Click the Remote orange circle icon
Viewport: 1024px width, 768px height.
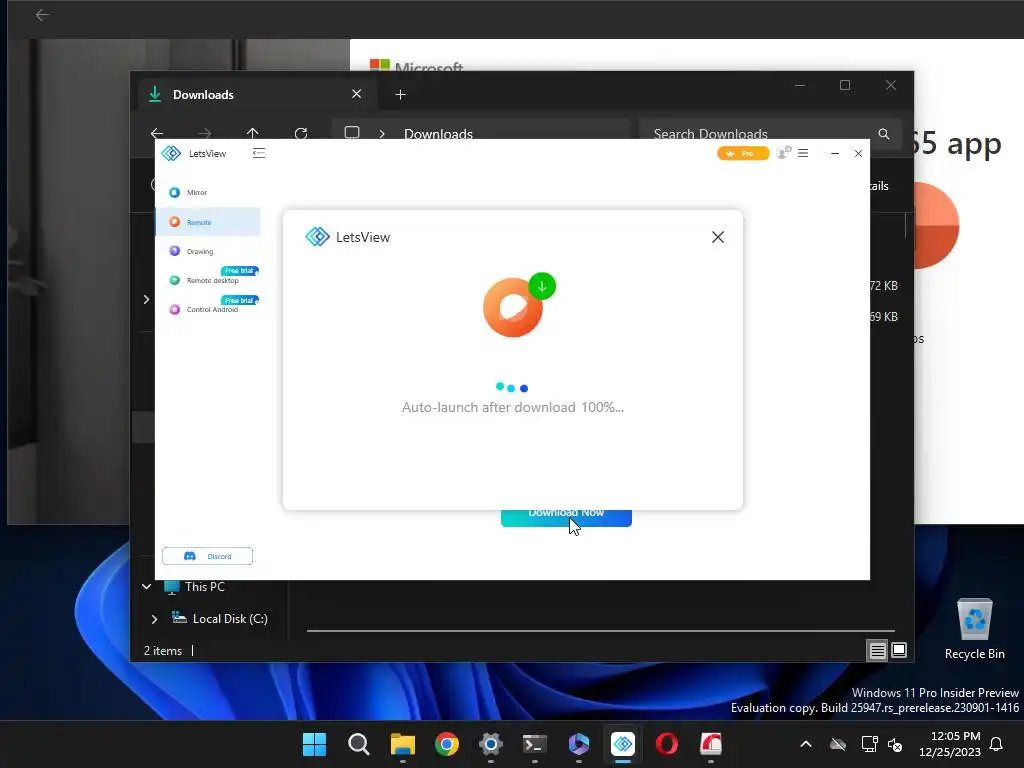(174, 222)
